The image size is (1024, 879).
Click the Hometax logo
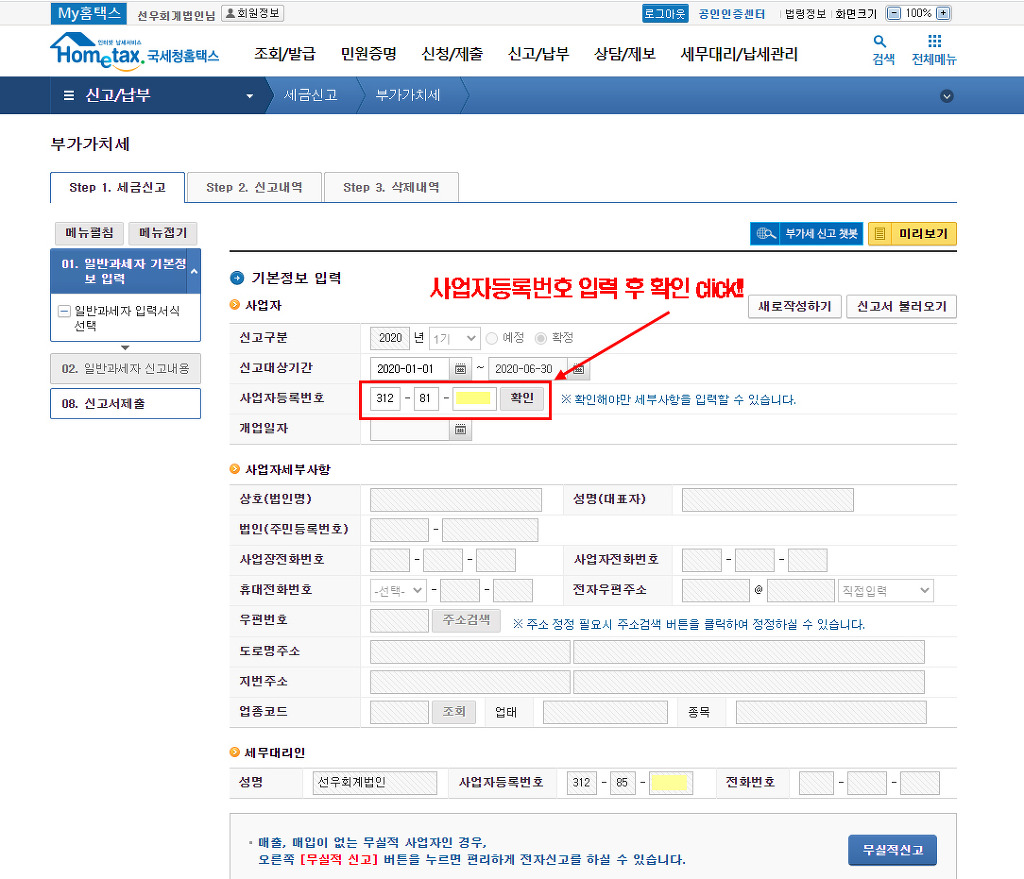coord(135,52)
